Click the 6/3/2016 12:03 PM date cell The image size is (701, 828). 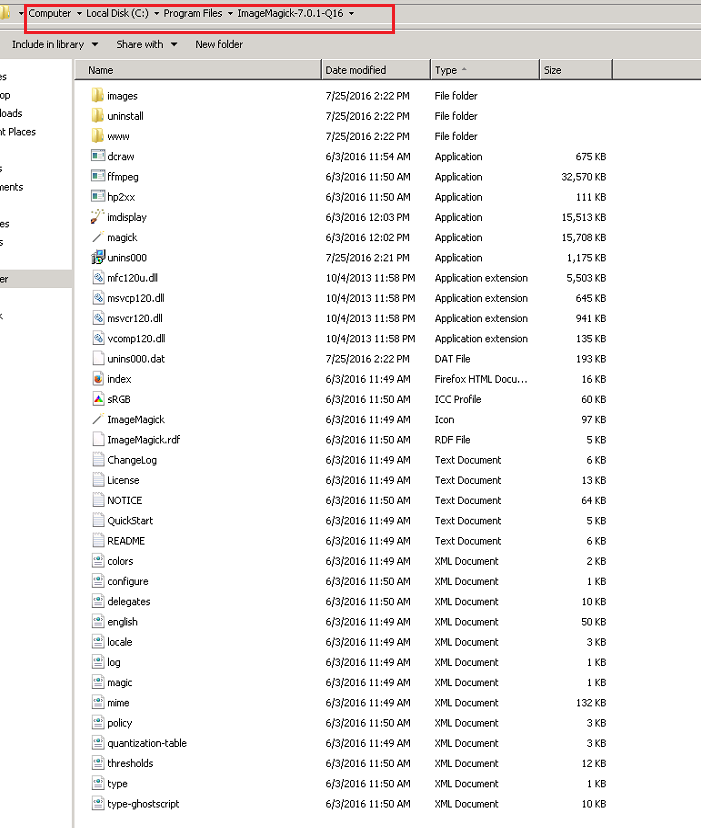368,217
